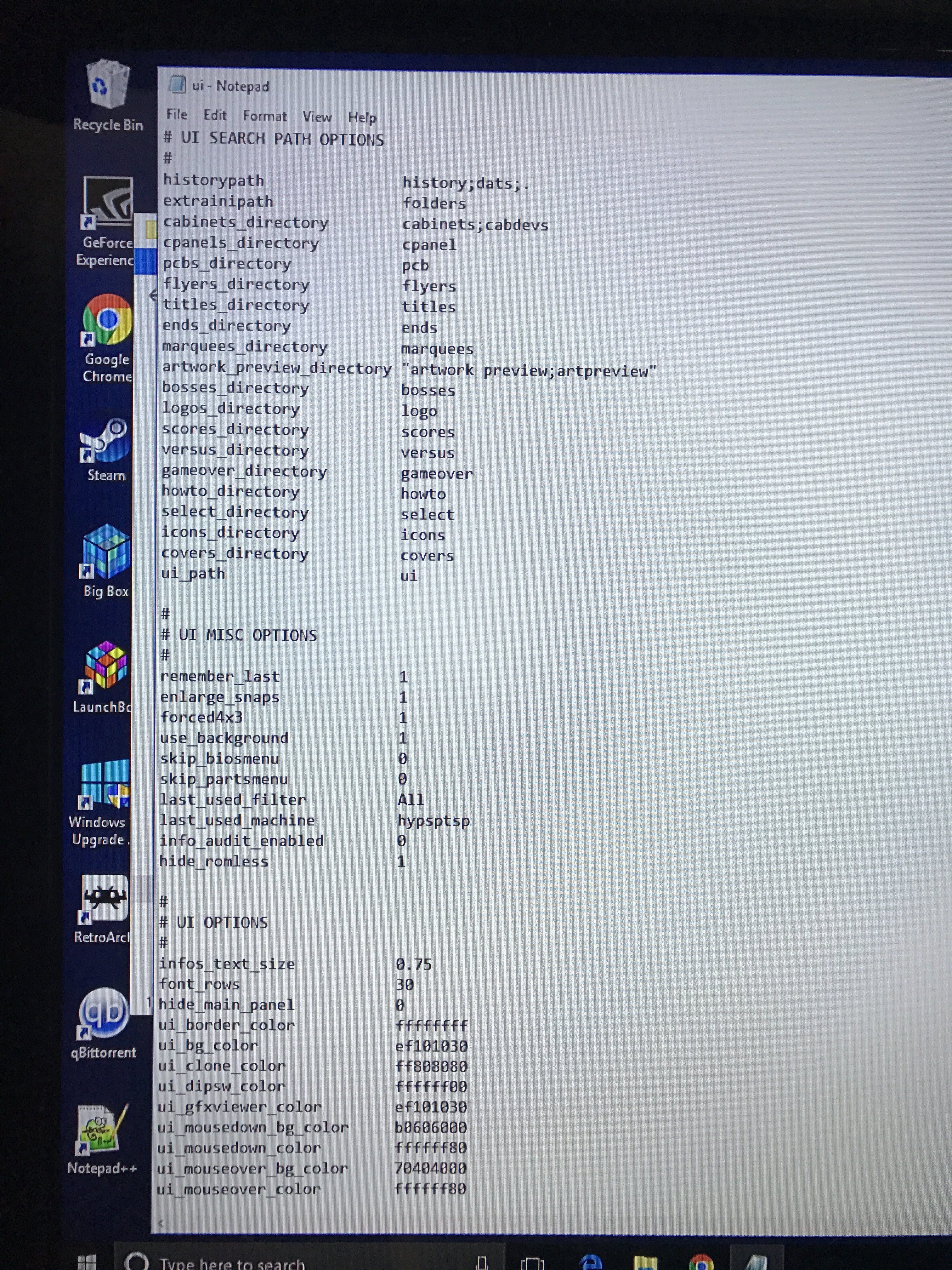This screenshot has height=1270, width=952.
Task: Open the Recycle Bin desktop icon
Action: (x=108, y=95)
